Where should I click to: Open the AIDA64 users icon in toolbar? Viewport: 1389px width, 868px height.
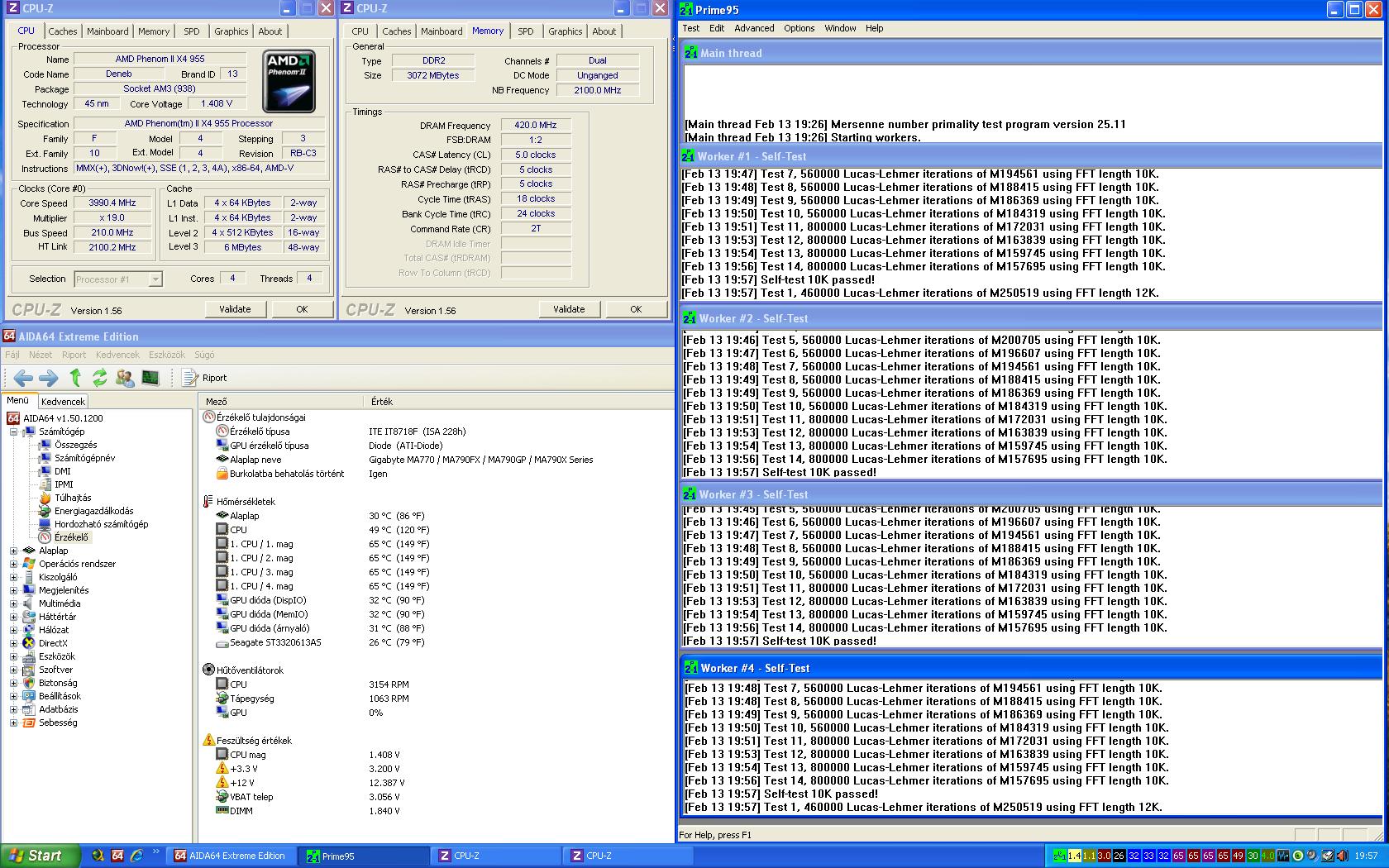125,378
